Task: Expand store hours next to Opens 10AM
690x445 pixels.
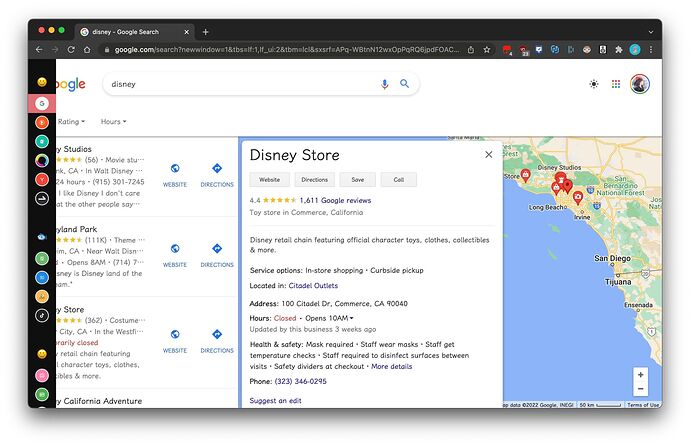Action: [x=352, y=317]
